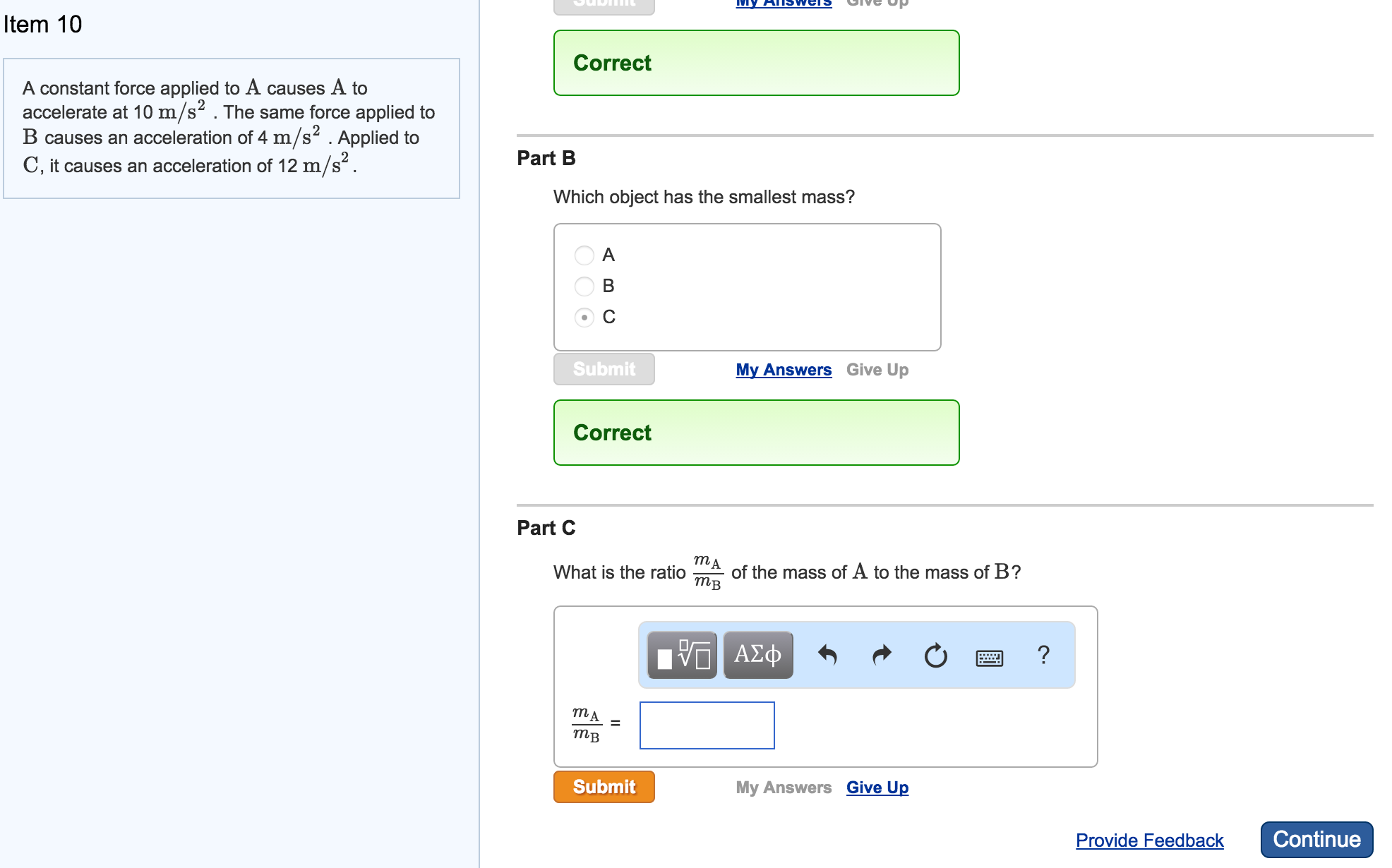Click Give Up link for Part C
The height and width of the screenshot is (868, 1392).
coord(877,788)
